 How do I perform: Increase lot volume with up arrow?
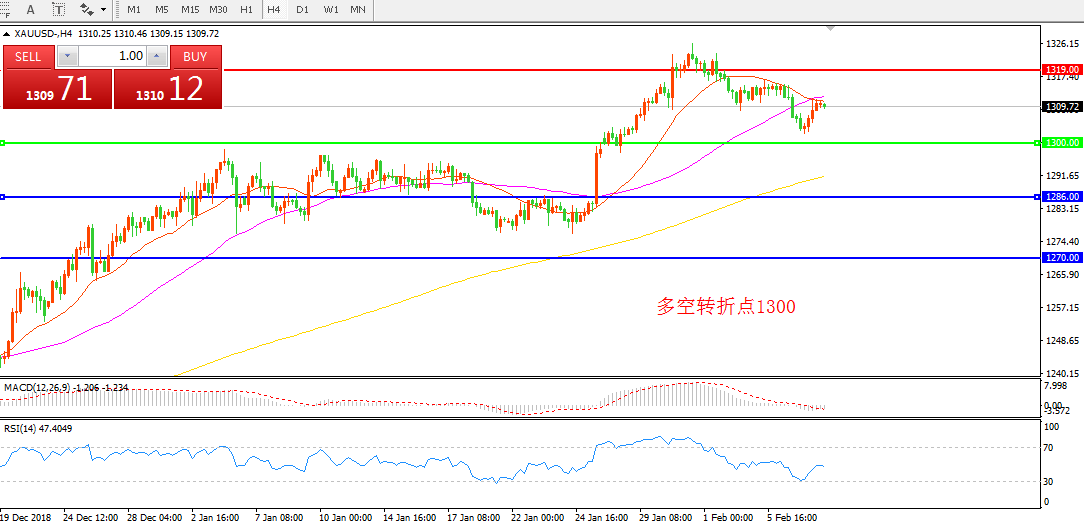point(156,56)
